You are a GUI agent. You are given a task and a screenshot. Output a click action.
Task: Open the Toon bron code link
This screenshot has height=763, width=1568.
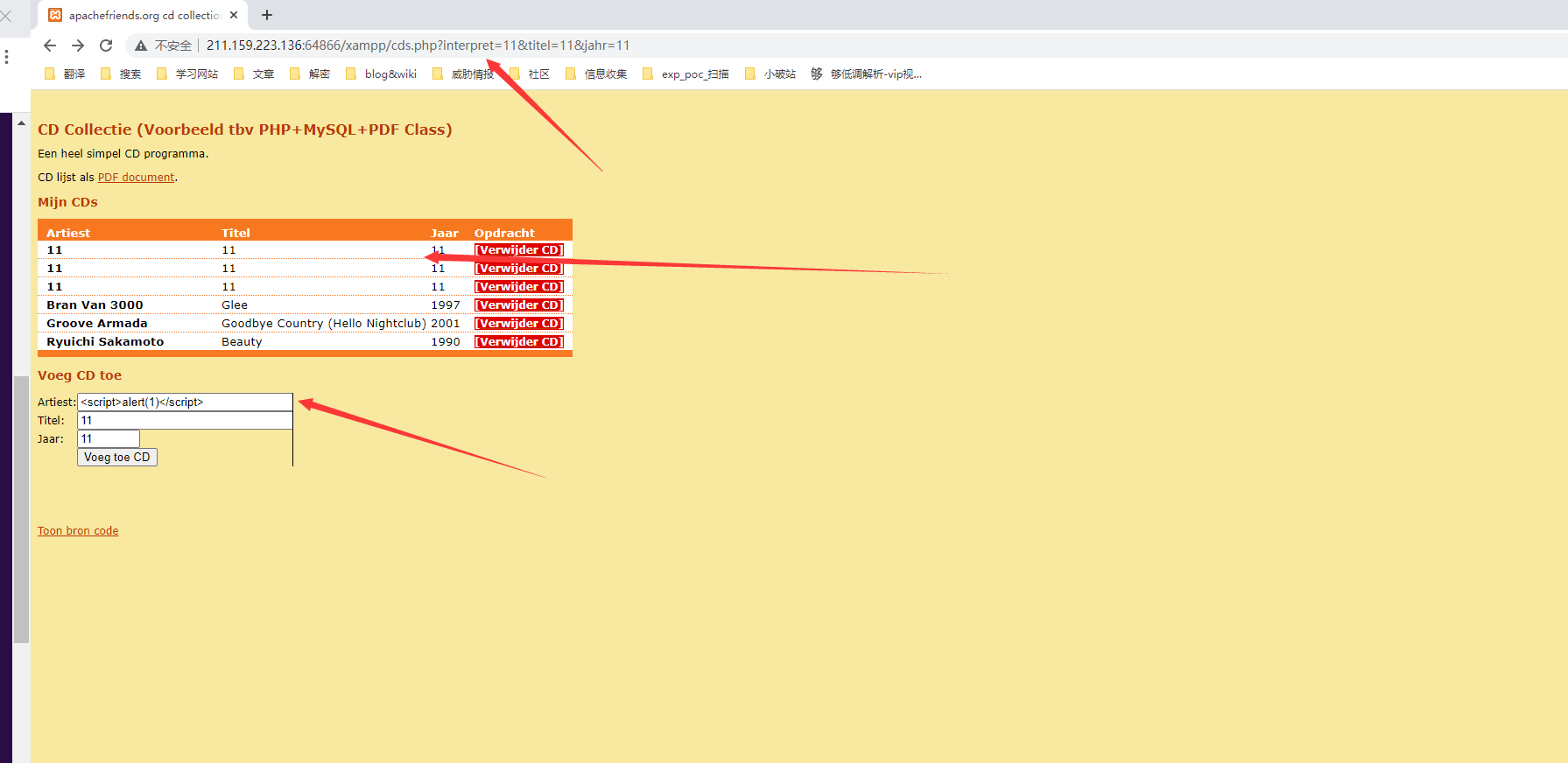coord(78,531)
